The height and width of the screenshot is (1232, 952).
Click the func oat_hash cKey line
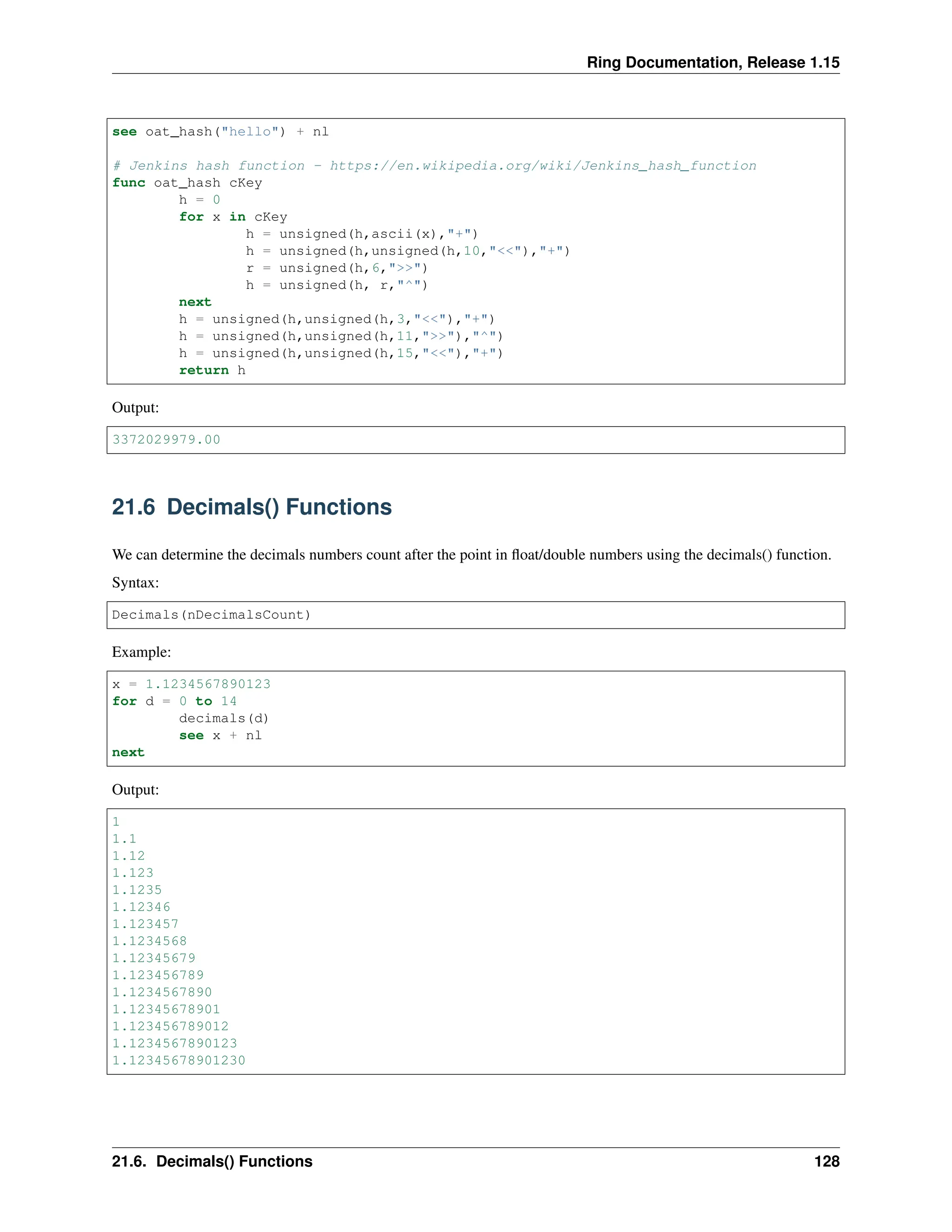tap(187, 183)
